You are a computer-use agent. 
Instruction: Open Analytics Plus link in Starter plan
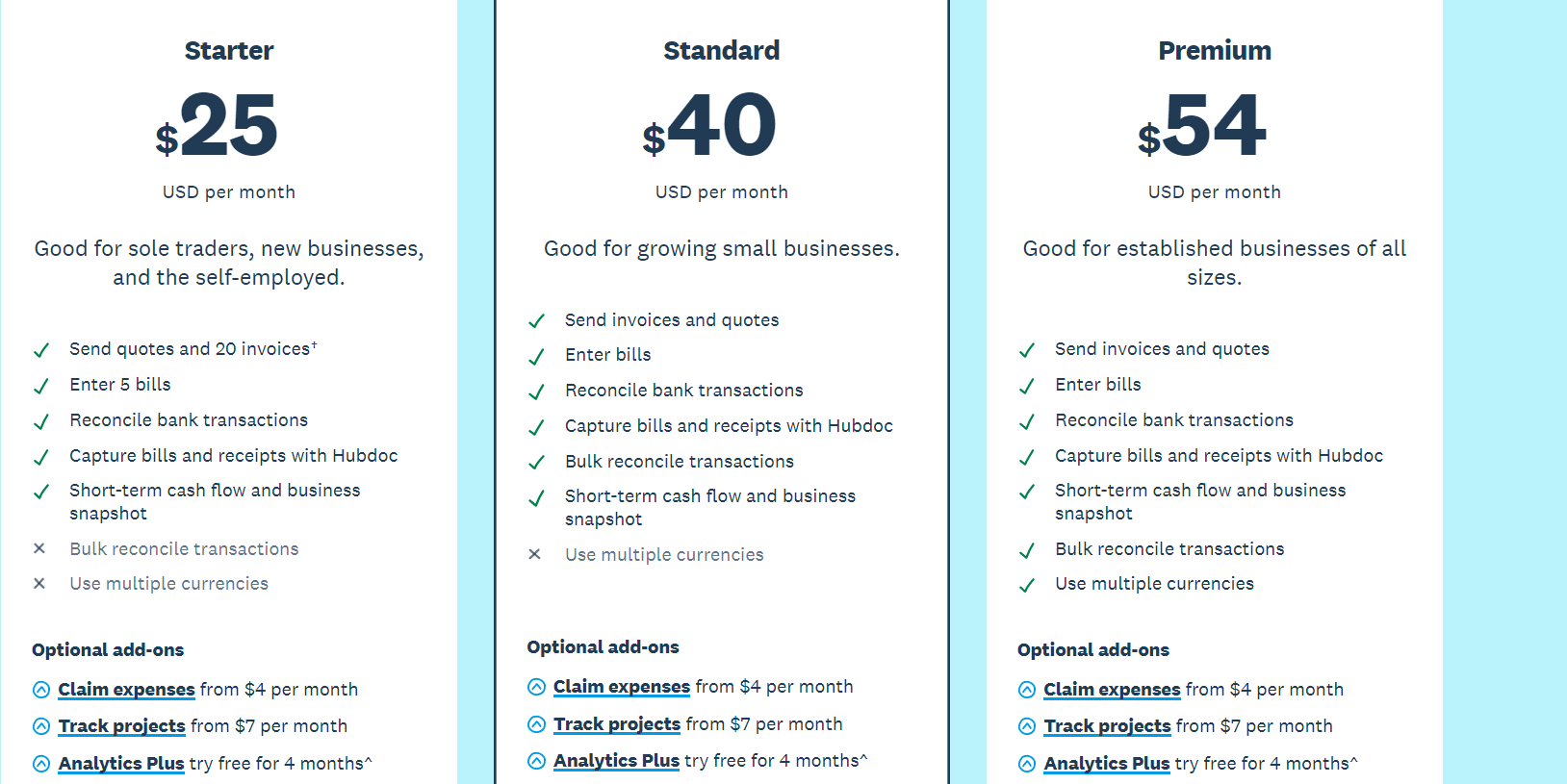pyautogui.click(x=121, y=764)
